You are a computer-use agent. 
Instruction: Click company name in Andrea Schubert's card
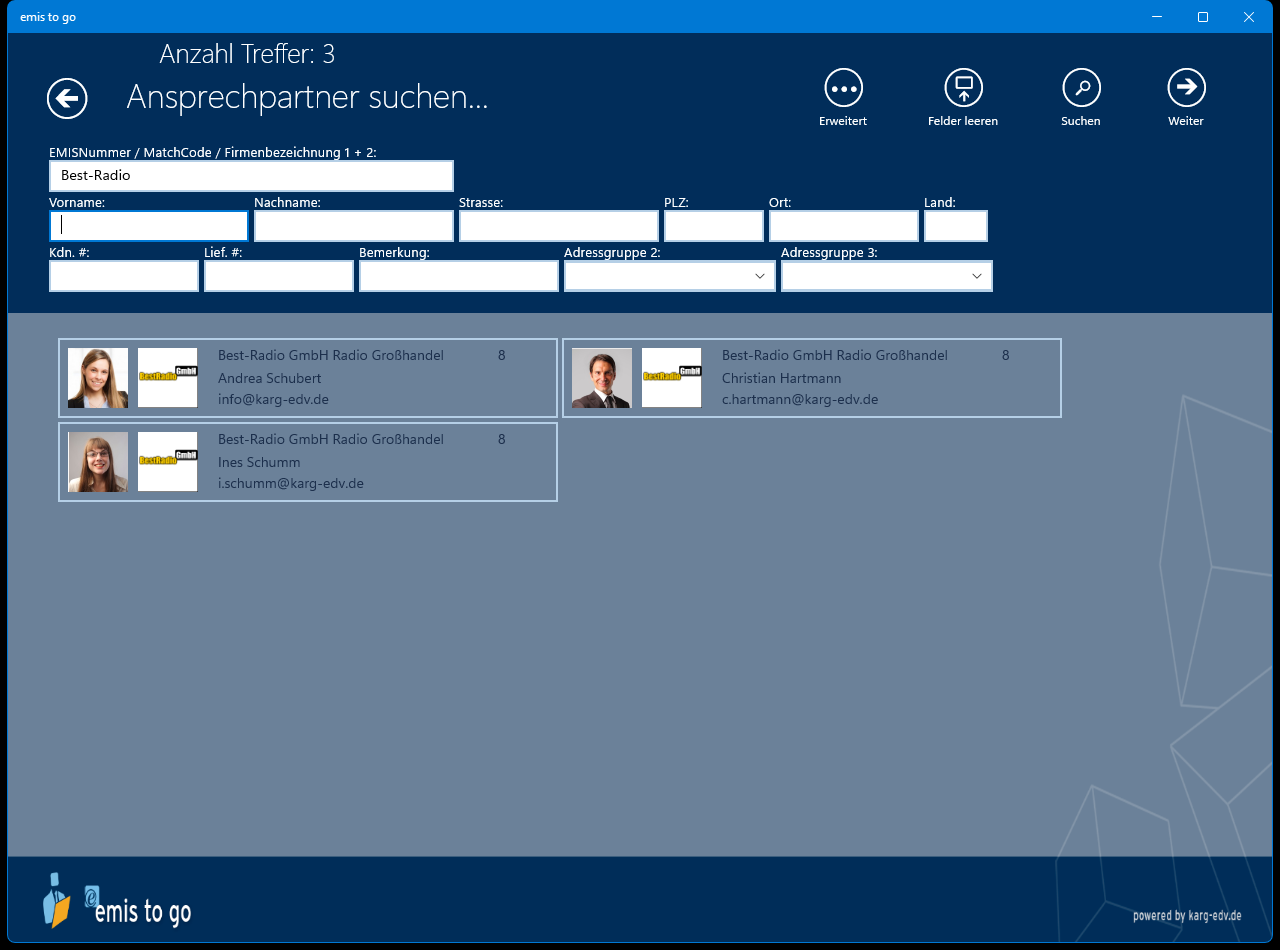[x=331, y=355]
